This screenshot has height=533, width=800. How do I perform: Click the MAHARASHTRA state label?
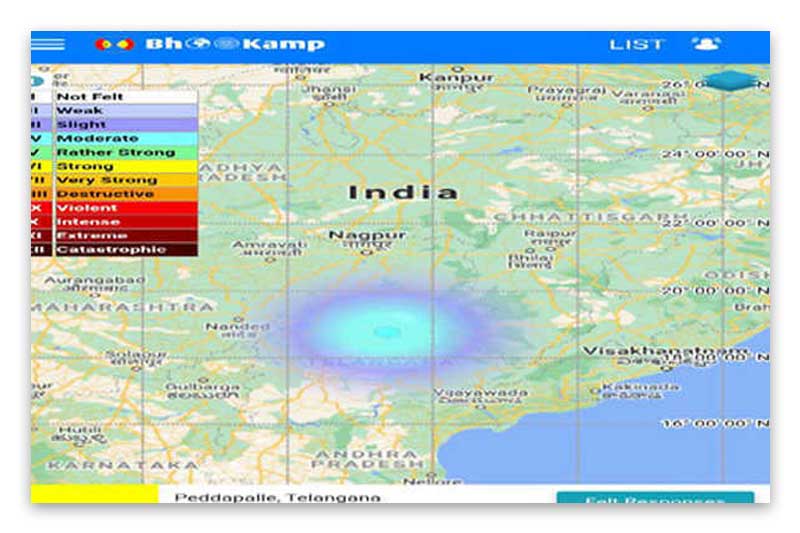[x=122, y=307]
